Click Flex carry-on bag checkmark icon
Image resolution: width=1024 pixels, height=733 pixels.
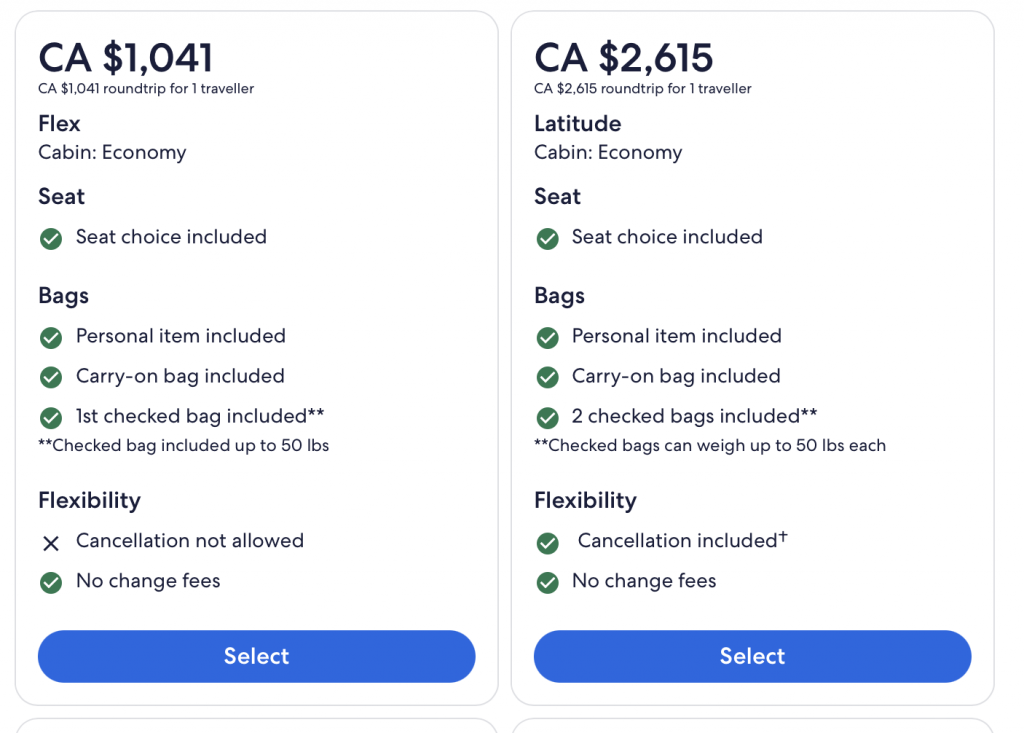pos(51,378)
